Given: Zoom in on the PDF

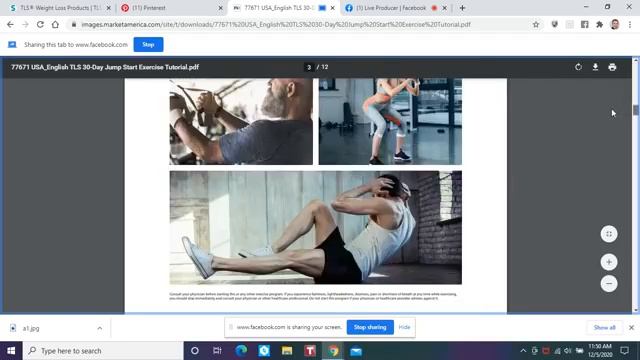Looking at the screenshot, I should click(x=609, y=262).
